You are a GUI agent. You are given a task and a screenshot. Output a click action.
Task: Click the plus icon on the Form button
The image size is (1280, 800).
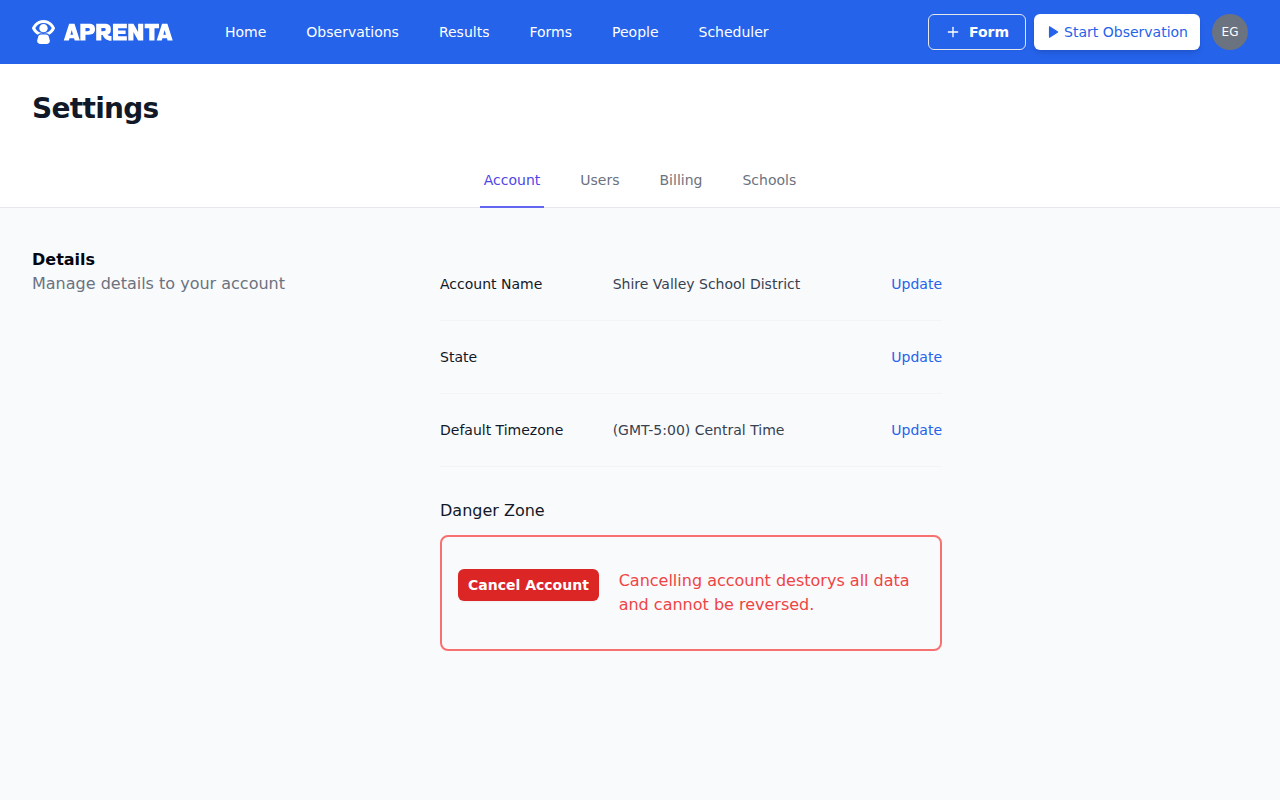(x=954, y=32)
